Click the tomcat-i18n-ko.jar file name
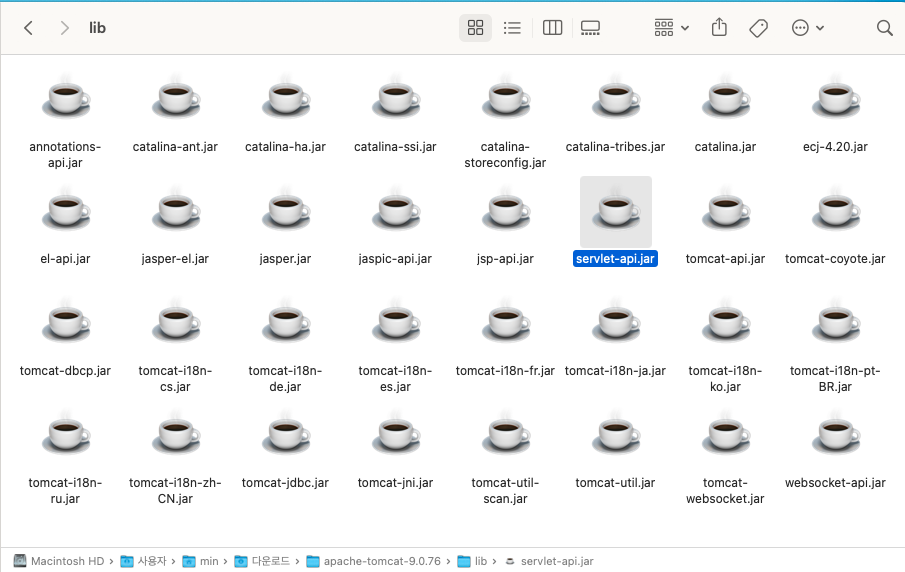The image size is (905, 572). tap(726, 379)
